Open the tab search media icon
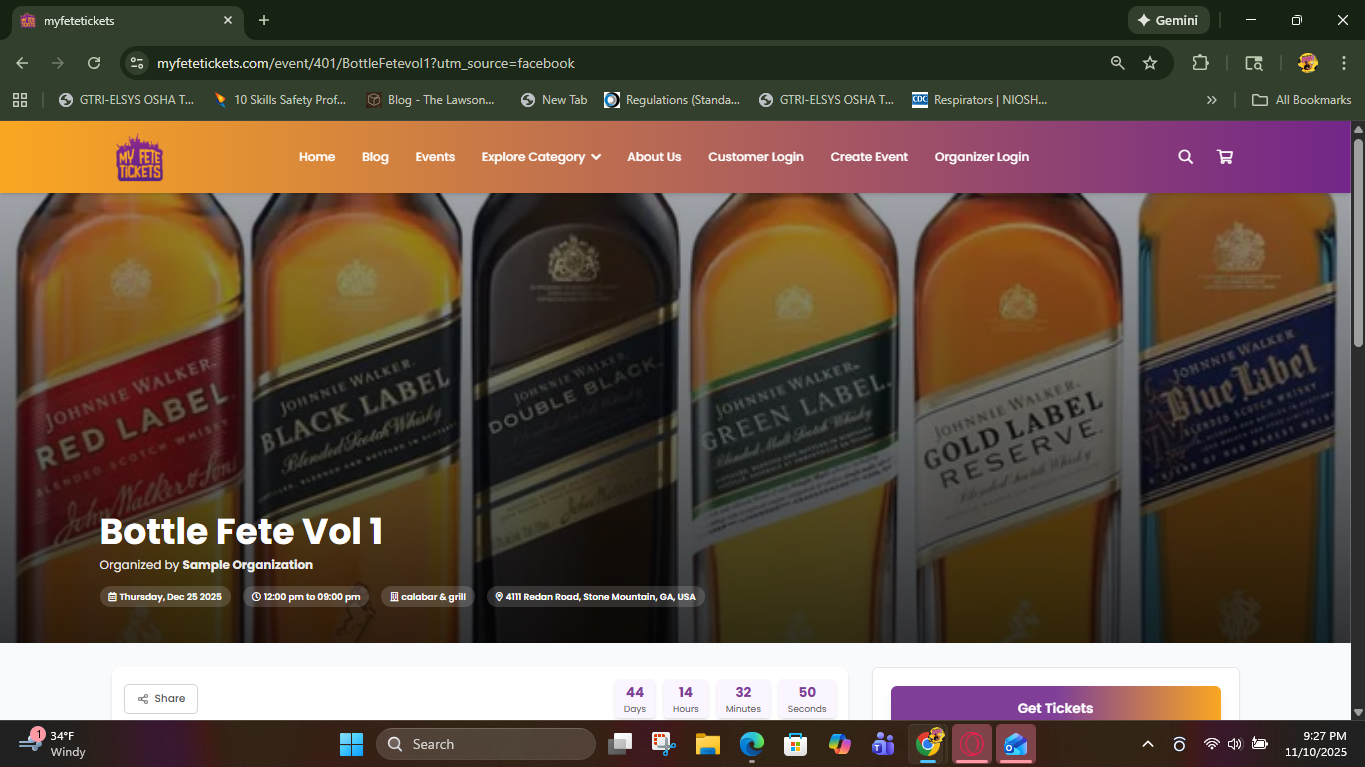The width and height of the screenshot is (1365, 767). [1253, 63]
